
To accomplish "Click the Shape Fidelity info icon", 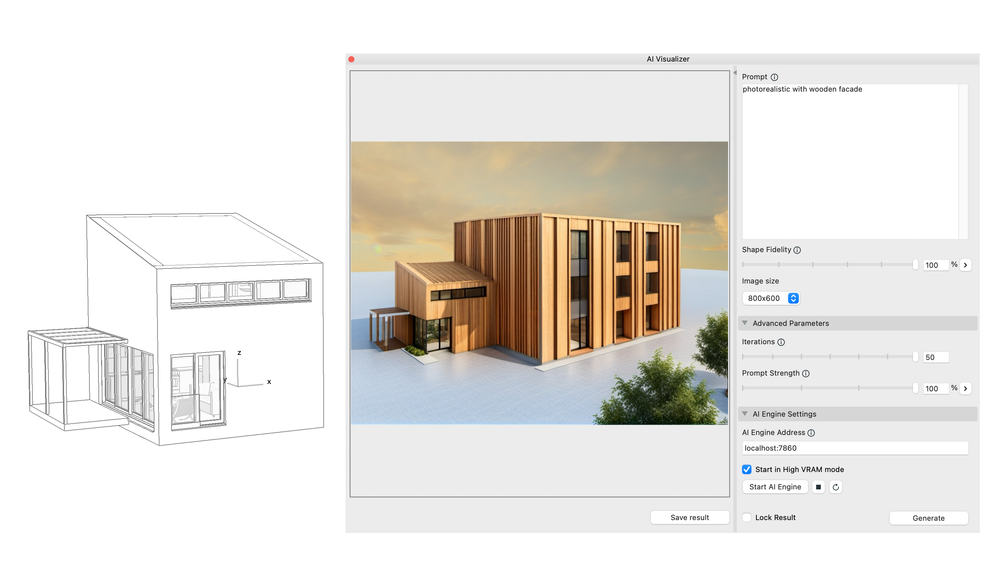I will [797, 250].
